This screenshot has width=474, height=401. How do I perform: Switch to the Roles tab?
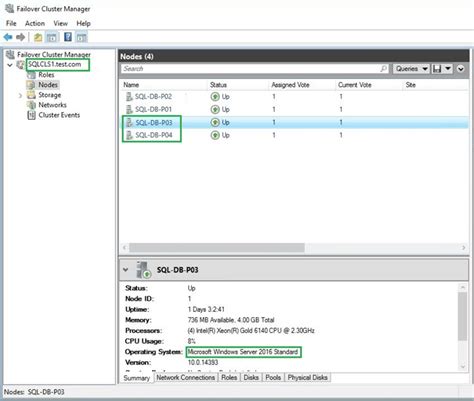[229, 377]
